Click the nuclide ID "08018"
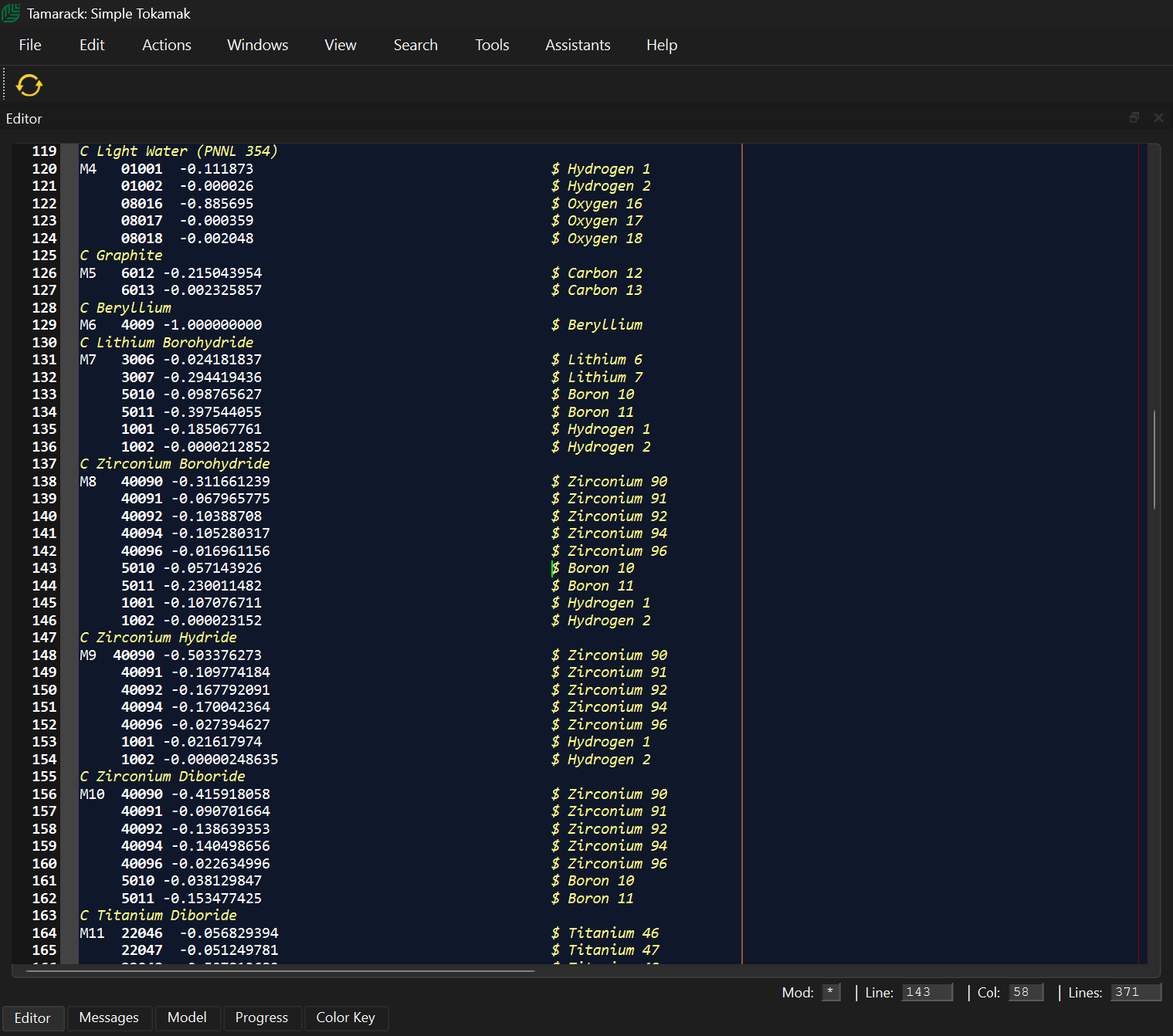 pyautogui.click(x=142, y=239)
